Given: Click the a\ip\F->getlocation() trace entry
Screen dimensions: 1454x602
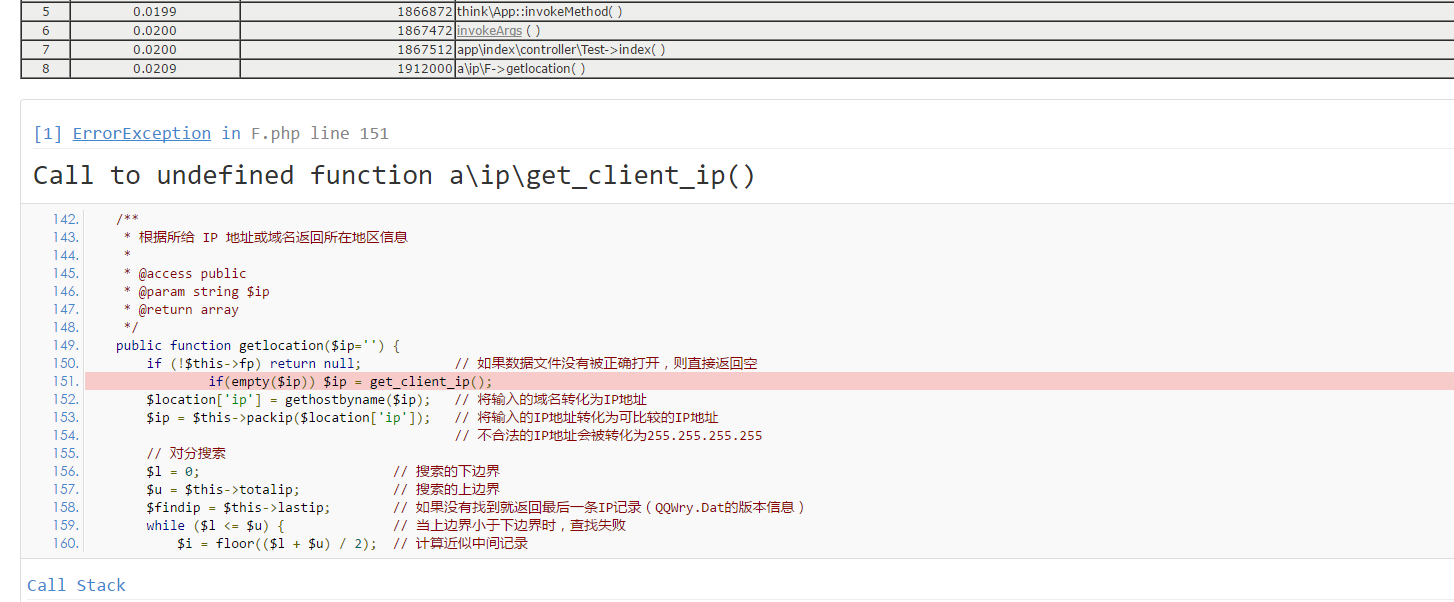Looking at the screenshot, I should pos(521,69).
